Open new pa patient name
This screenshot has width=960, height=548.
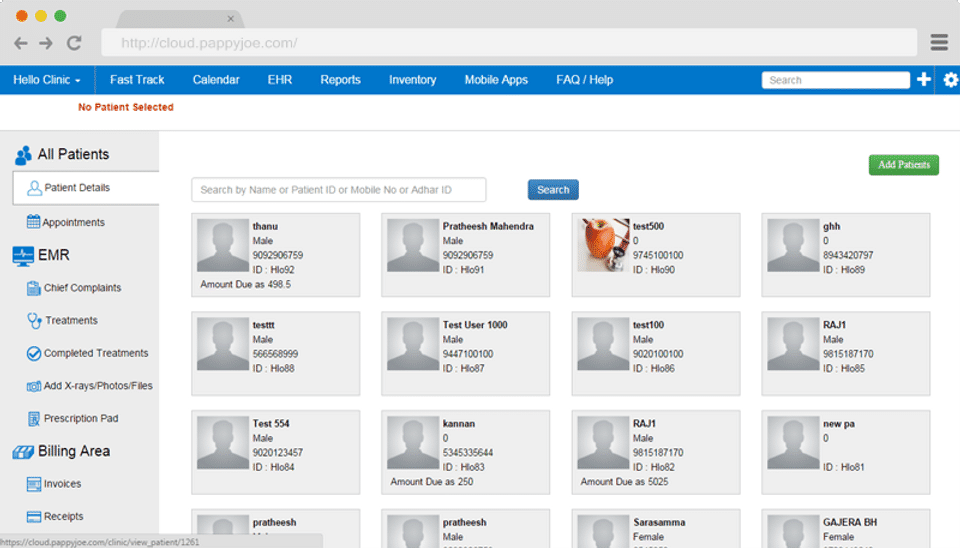[839, 423]
